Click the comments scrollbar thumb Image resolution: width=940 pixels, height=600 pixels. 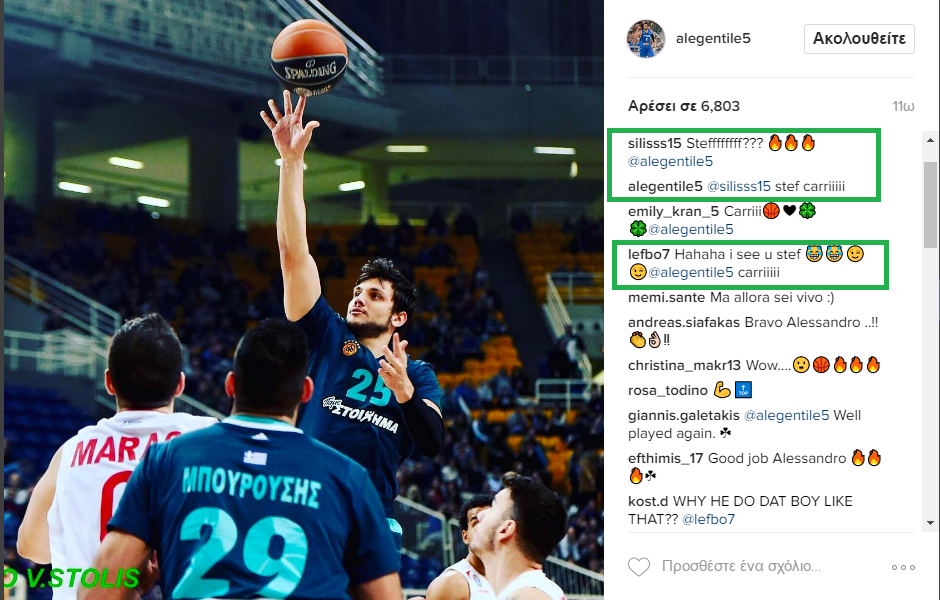(x=930, y=204)
